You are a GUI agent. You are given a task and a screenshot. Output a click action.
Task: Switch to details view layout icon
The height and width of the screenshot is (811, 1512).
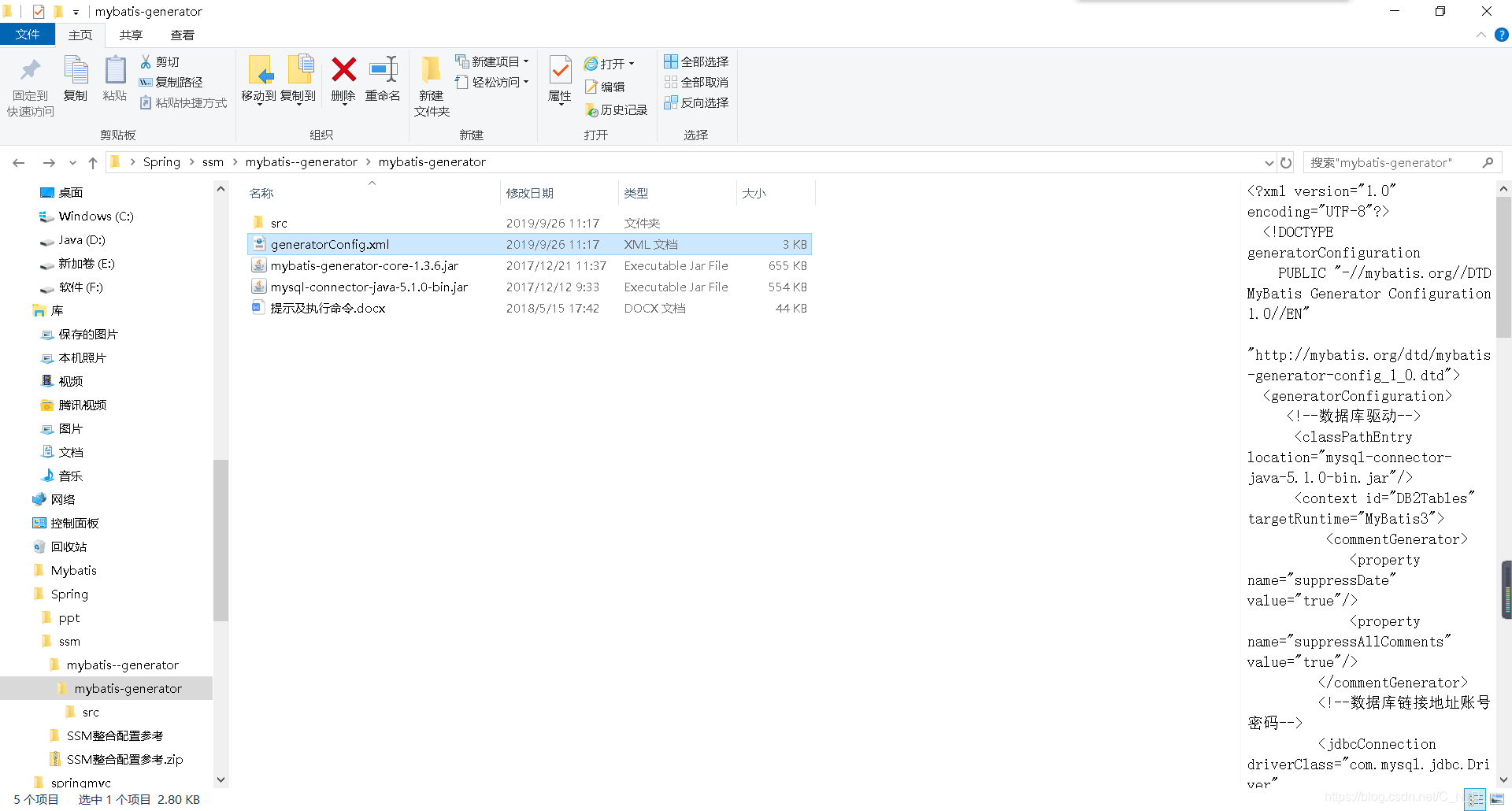pyautogui.click(x=1476, y=799)
